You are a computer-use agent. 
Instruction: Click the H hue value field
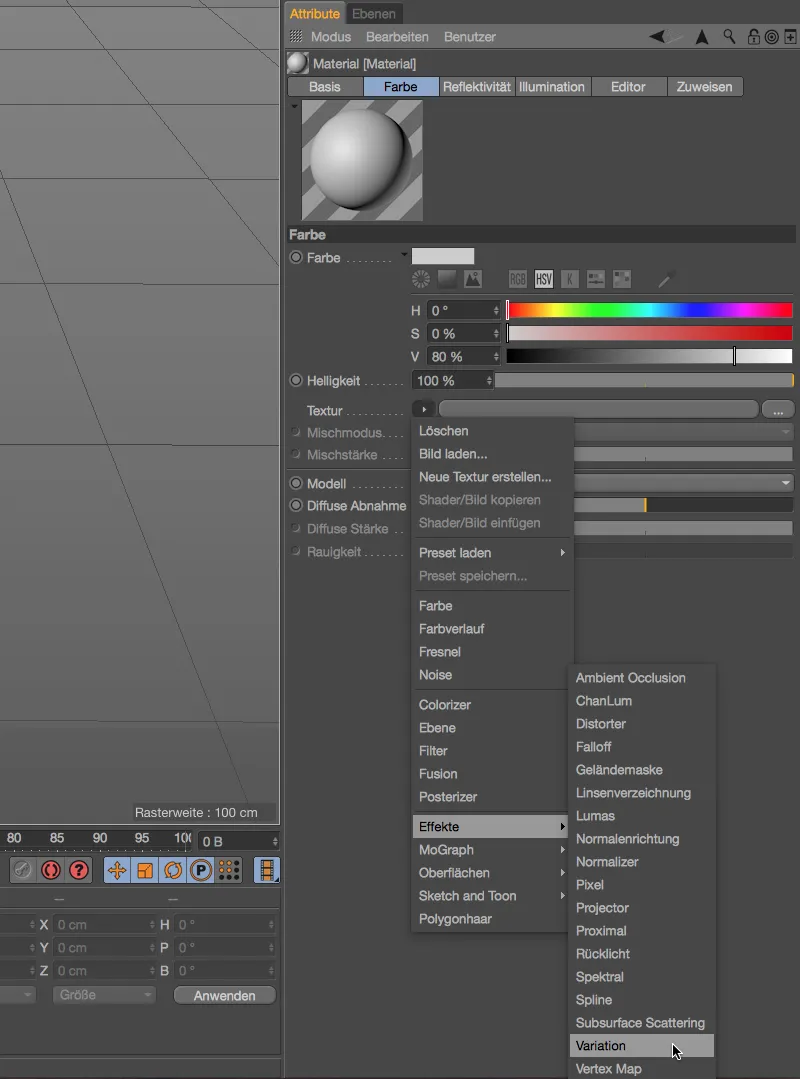pyautogui.click(x=463, y=310)
